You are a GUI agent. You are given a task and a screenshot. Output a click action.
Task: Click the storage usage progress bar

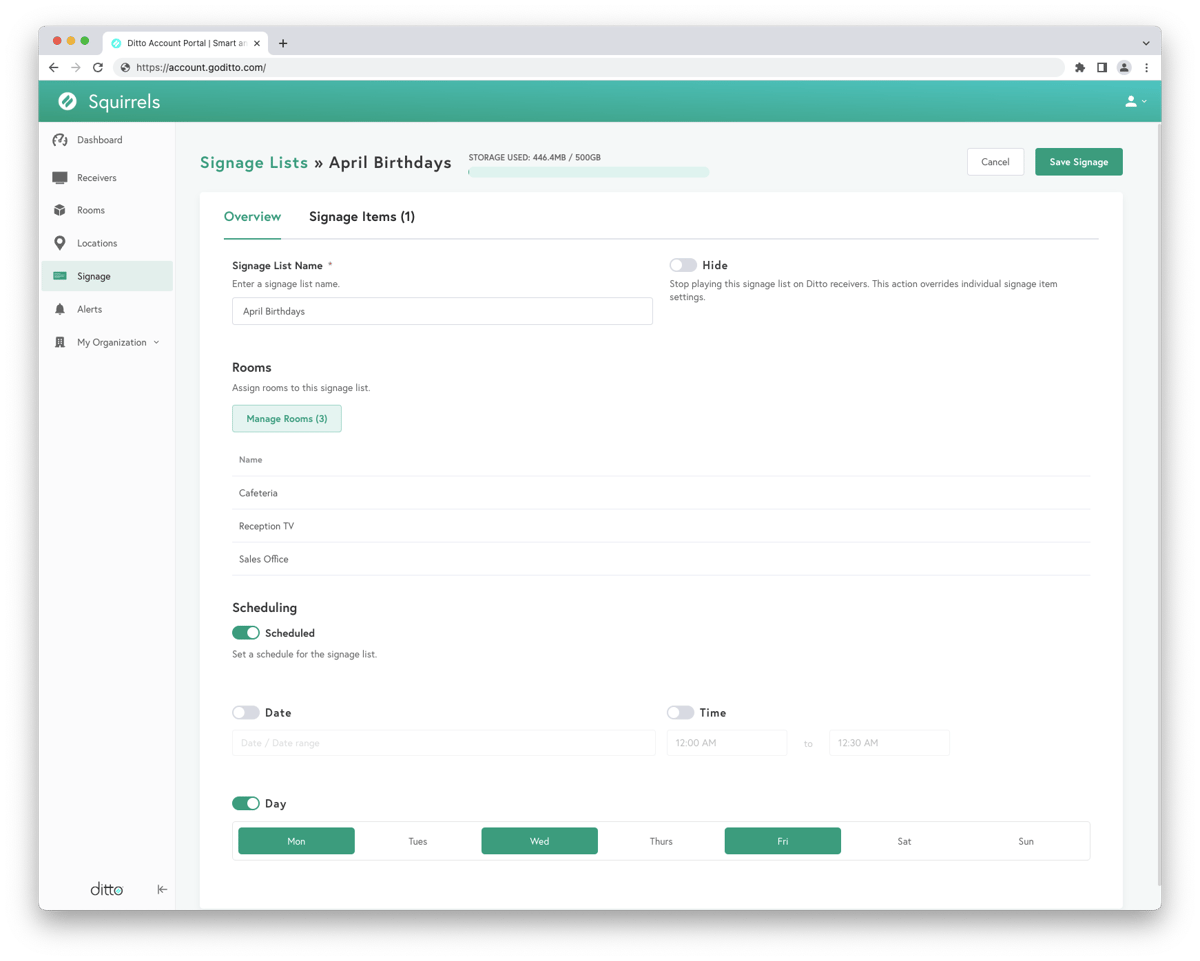[588, 172]
